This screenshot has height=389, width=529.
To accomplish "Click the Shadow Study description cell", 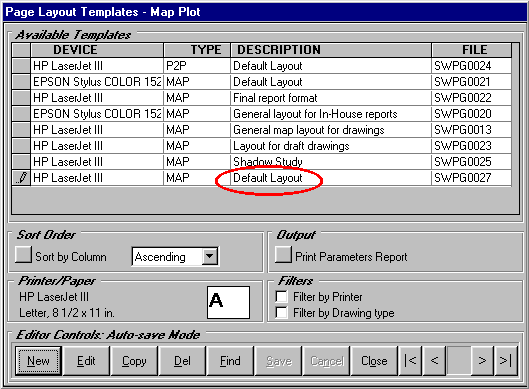I will [x=331, y=162].
